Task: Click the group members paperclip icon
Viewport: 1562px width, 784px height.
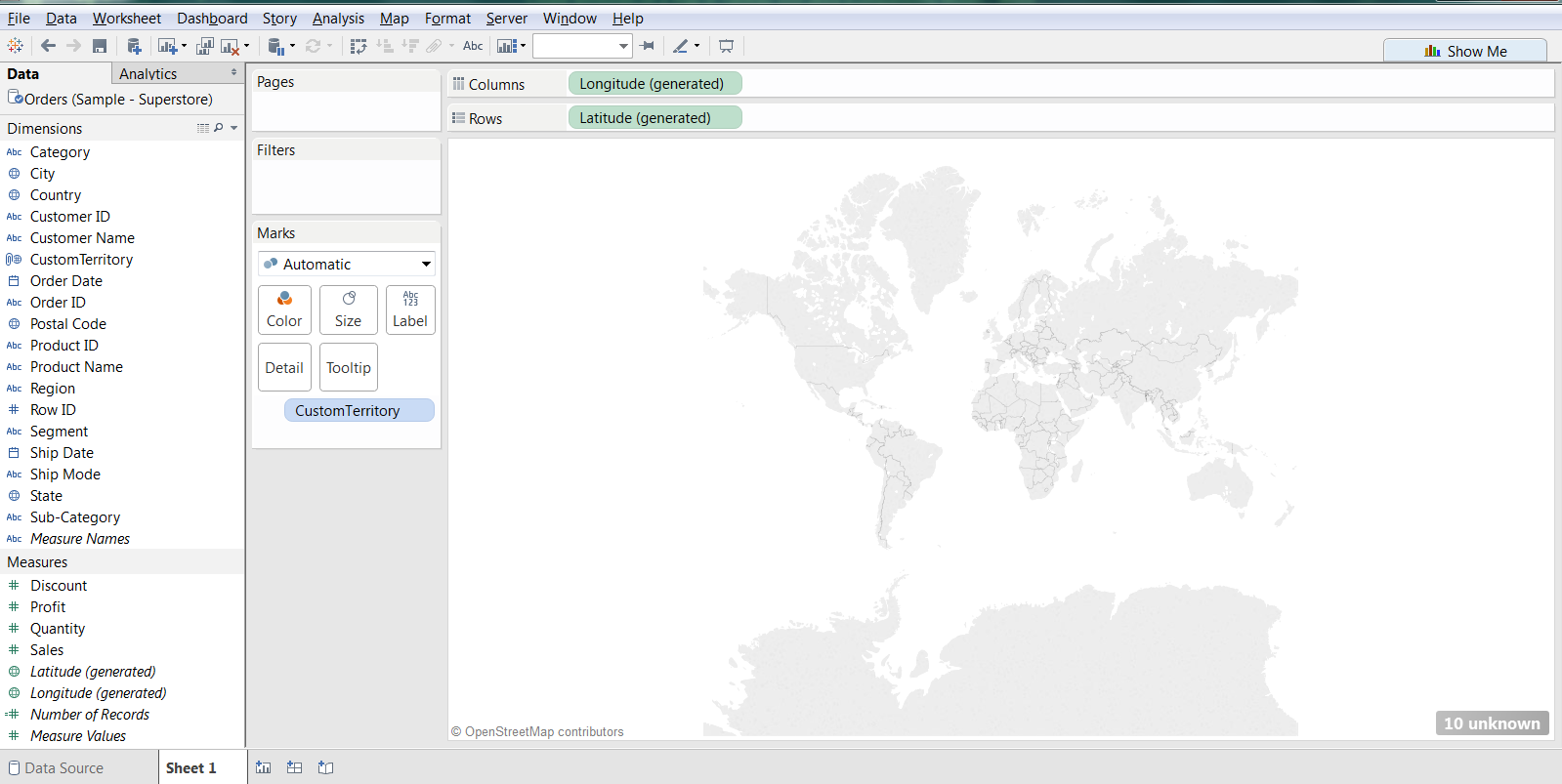Action: 435,46
